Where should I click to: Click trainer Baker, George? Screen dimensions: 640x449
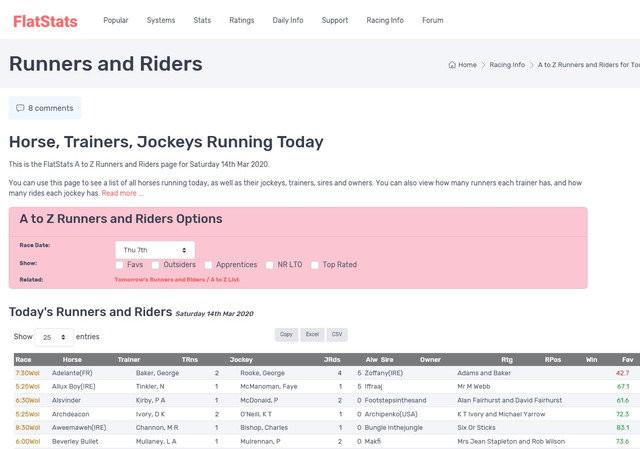coord(157,373)
